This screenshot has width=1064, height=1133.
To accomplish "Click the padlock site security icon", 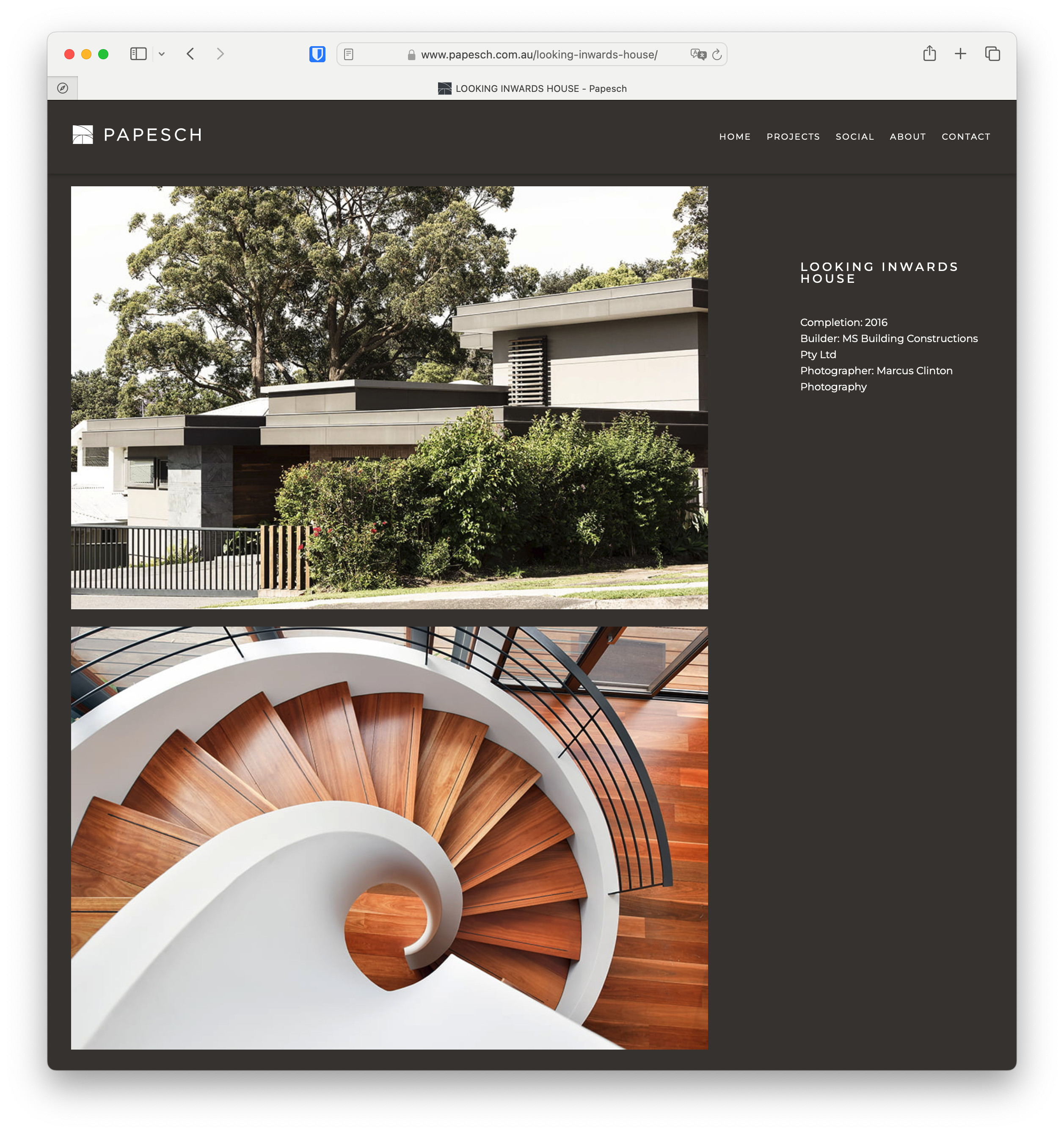I will (411, 55).
